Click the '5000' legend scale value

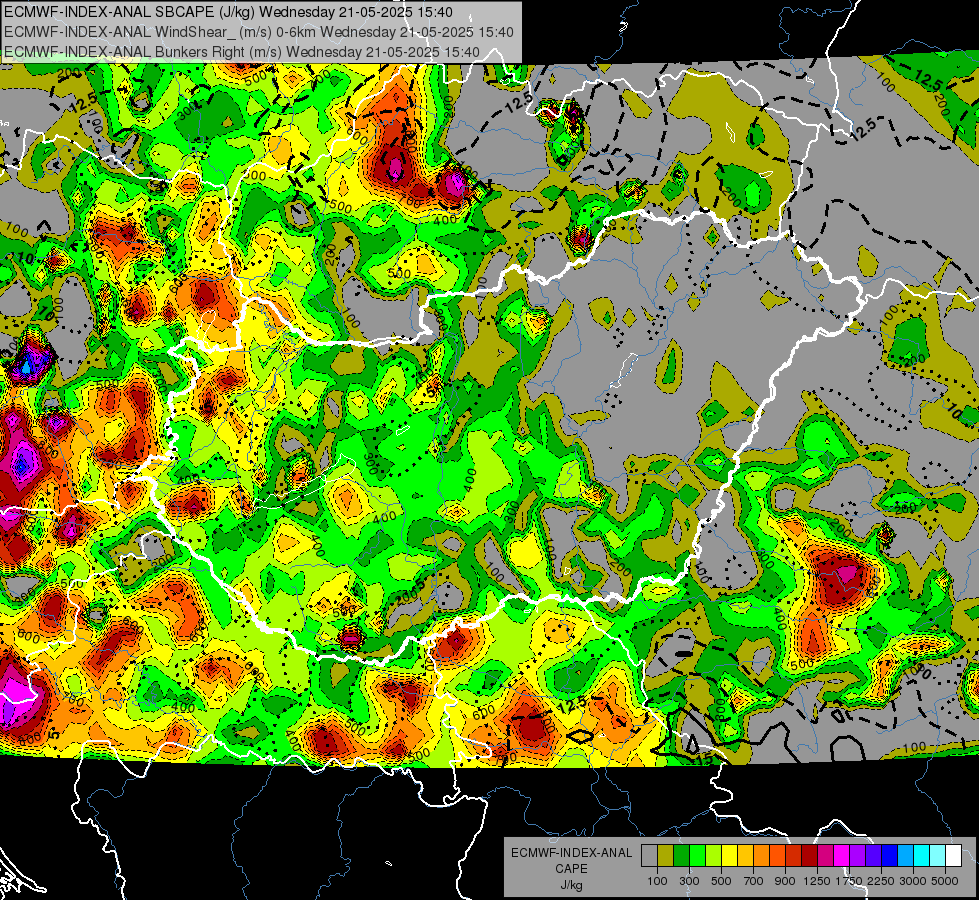(945, 881)
